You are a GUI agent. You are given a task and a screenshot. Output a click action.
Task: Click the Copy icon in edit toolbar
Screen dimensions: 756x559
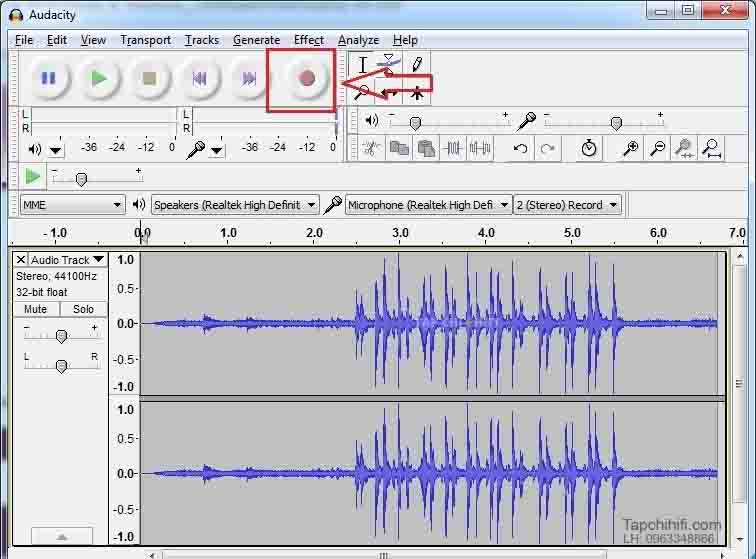coord(399,148)
